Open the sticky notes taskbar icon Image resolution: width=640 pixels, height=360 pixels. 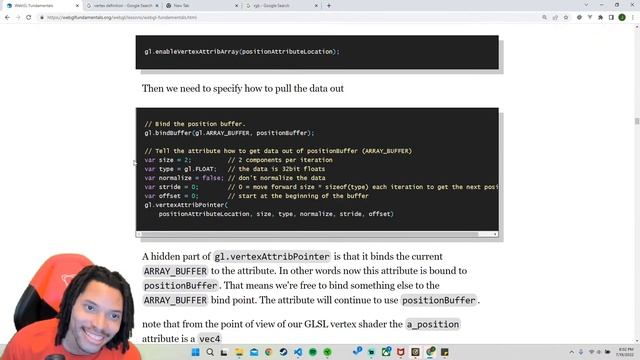pyautogui.click(x=444, y=352)
